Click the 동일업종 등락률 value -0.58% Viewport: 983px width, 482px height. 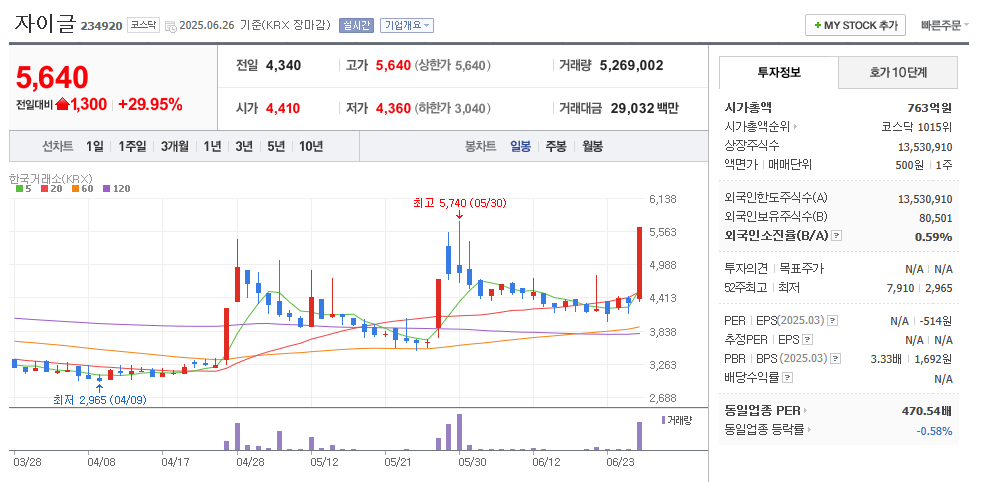tap(934, 431)
